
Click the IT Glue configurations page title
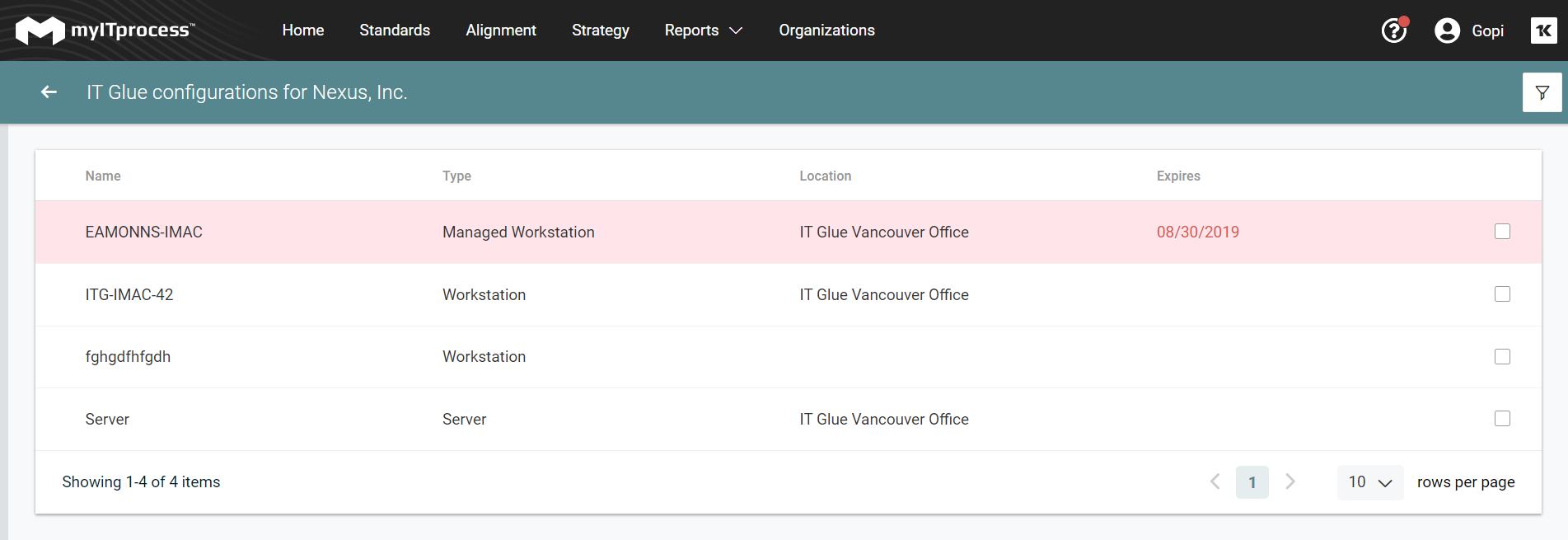point(247,92)
